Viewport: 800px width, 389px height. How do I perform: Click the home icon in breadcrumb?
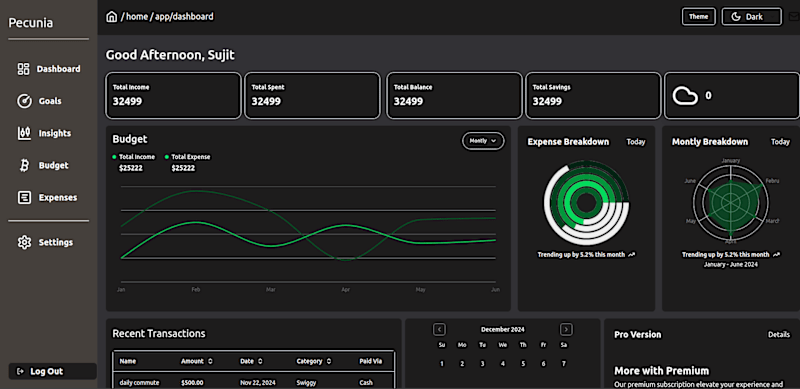pyautogui.click(x=111, y=17)
